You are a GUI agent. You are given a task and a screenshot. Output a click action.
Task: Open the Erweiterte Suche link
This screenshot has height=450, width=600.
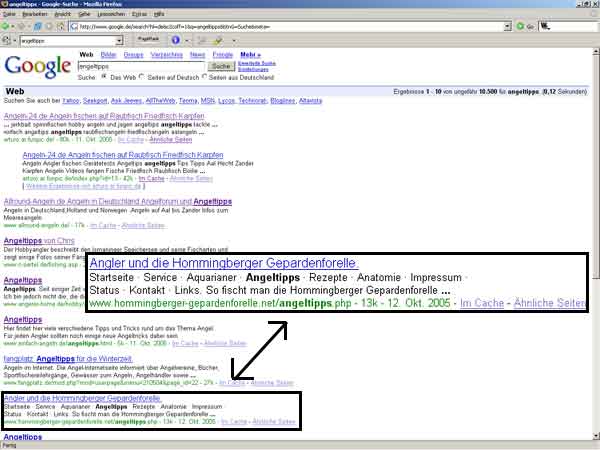click(256, 64)
